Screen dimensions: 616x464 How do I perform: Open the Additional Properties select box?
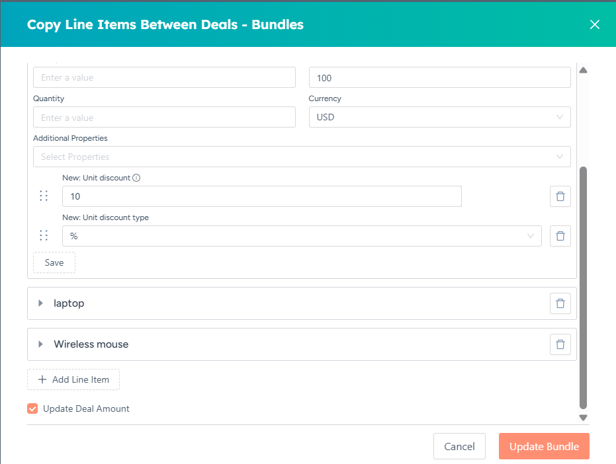coord(302,157)
